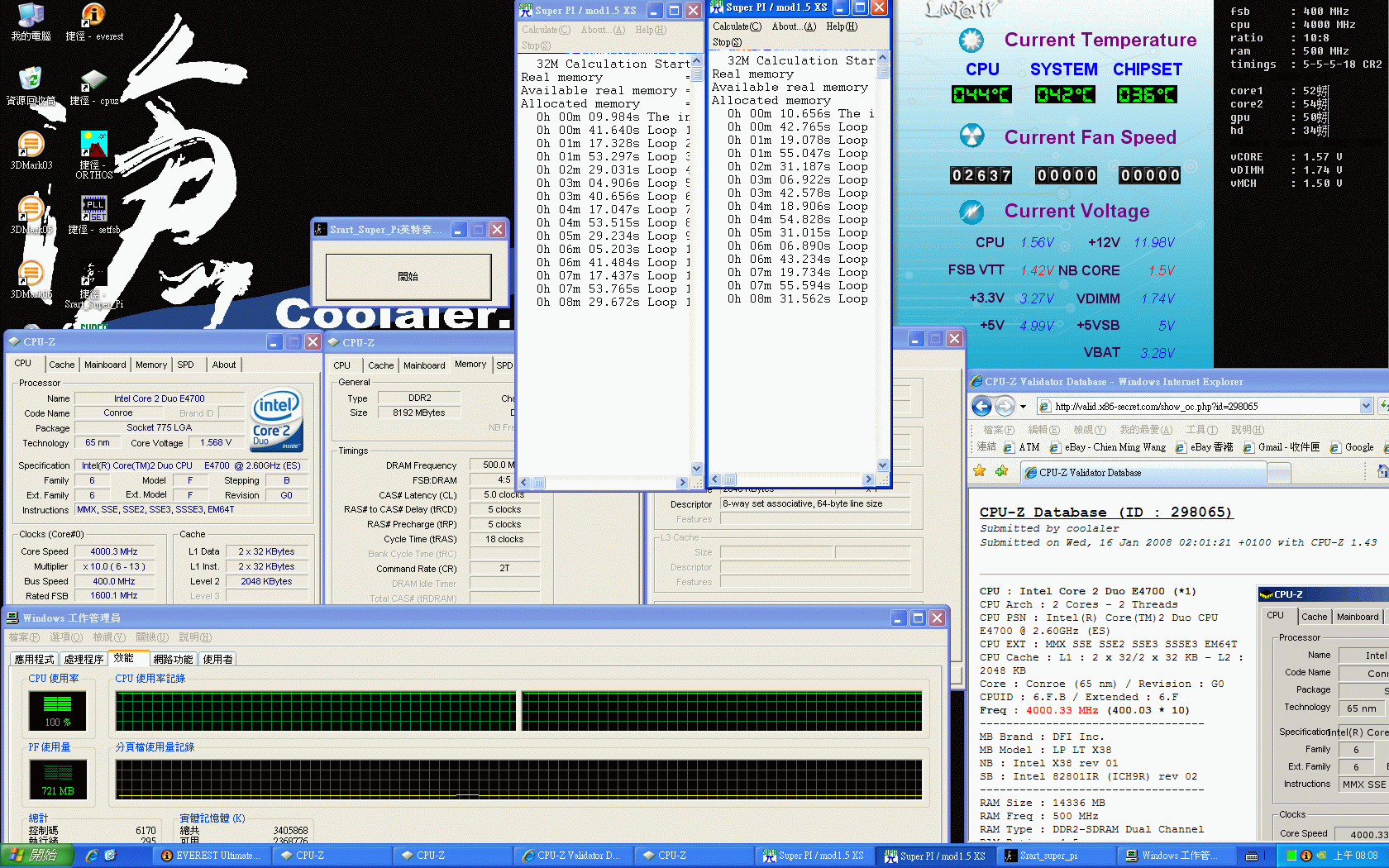
Task: Open 處理程序 tab in Task Manager
Action: (x=84, y=659)
